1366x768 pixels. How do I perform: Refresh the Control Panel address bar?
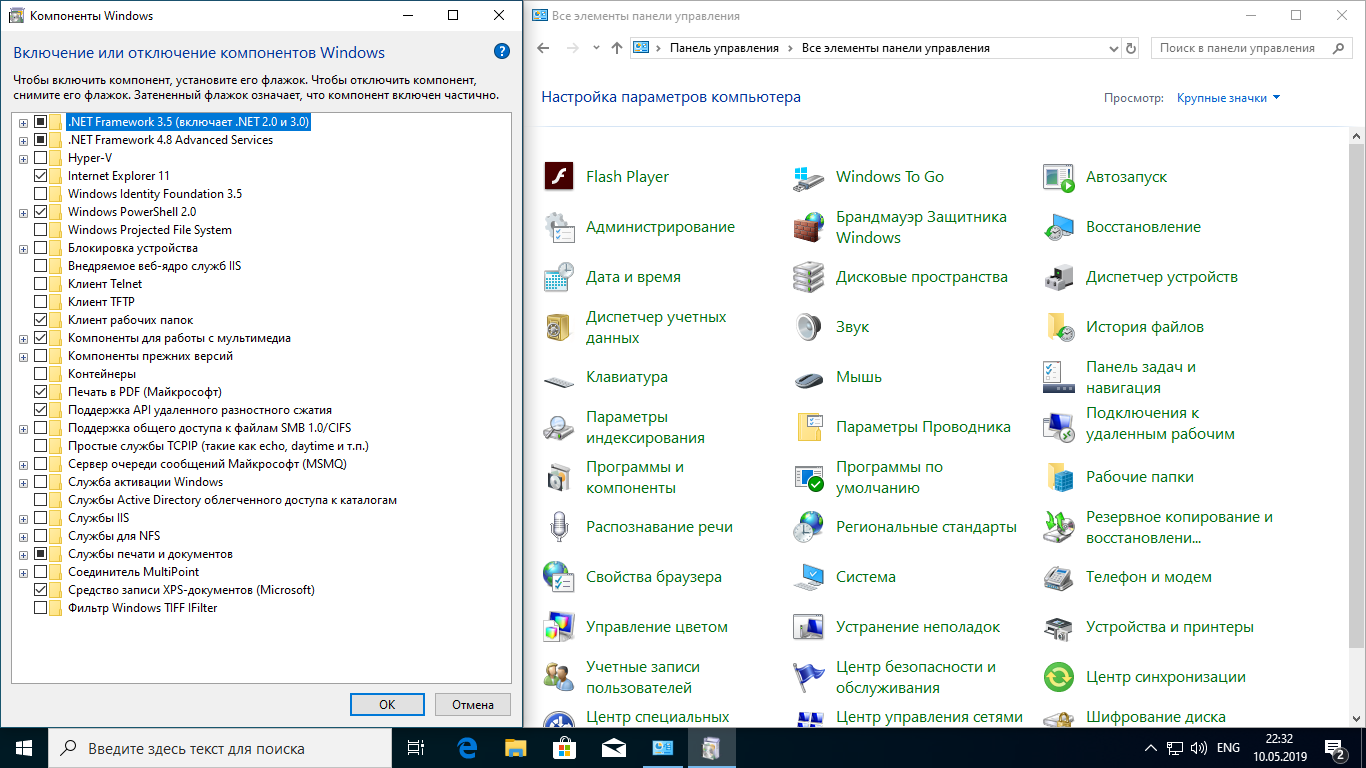coord(1131,48)
